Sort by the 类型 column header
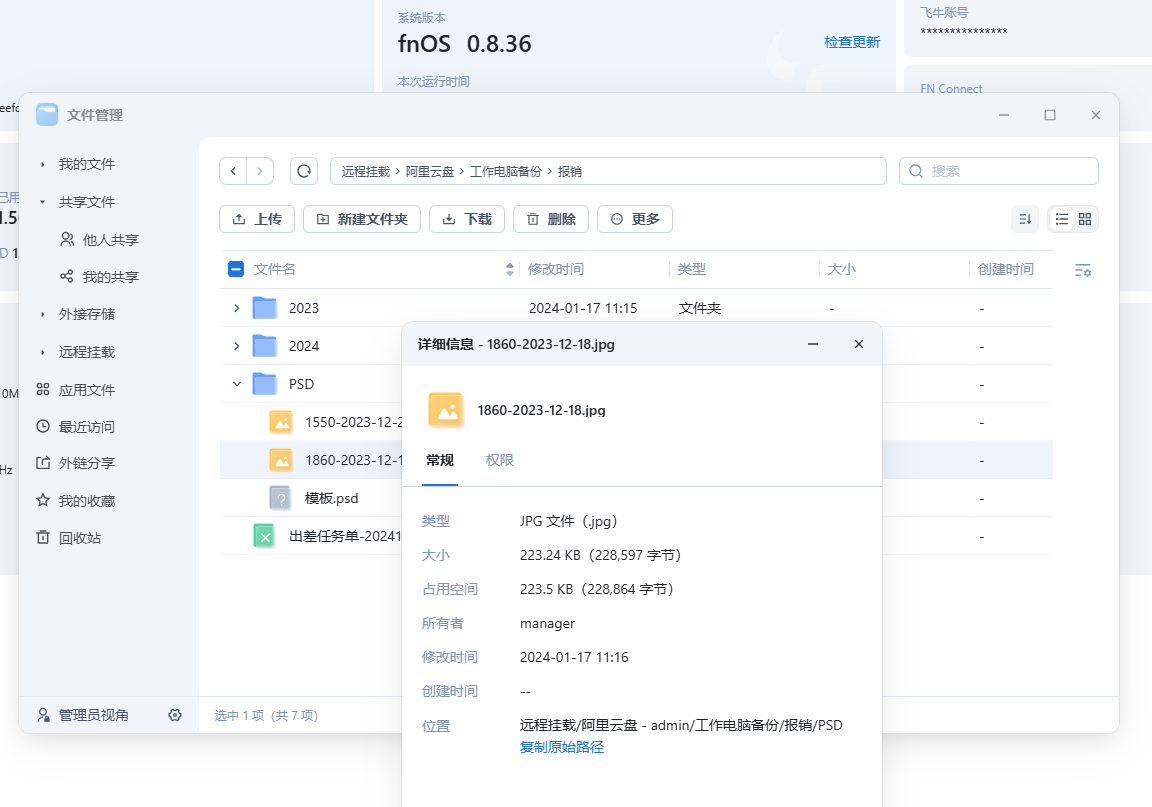 coord(691,269)
